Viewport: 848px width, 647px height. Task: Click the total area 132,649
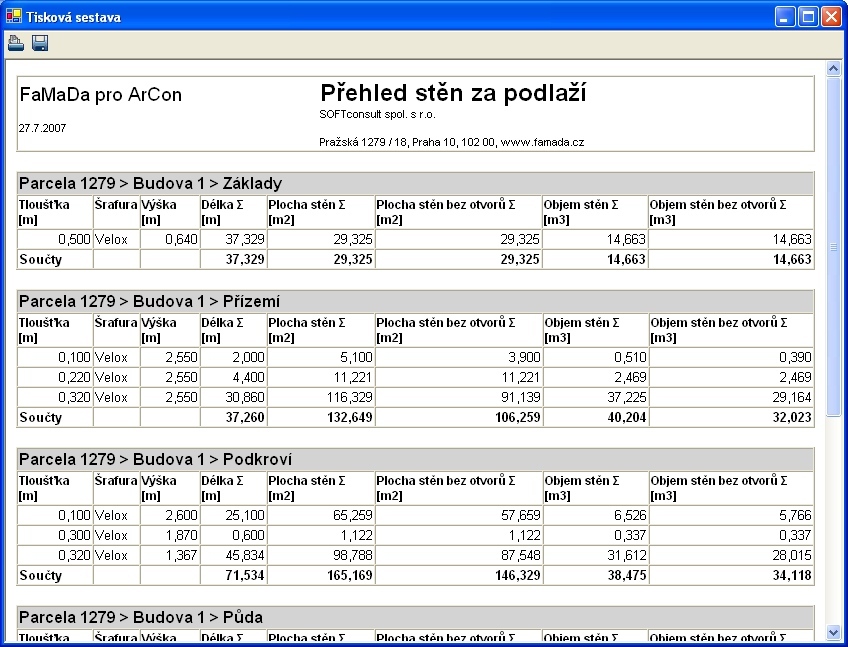pos(349,417)
